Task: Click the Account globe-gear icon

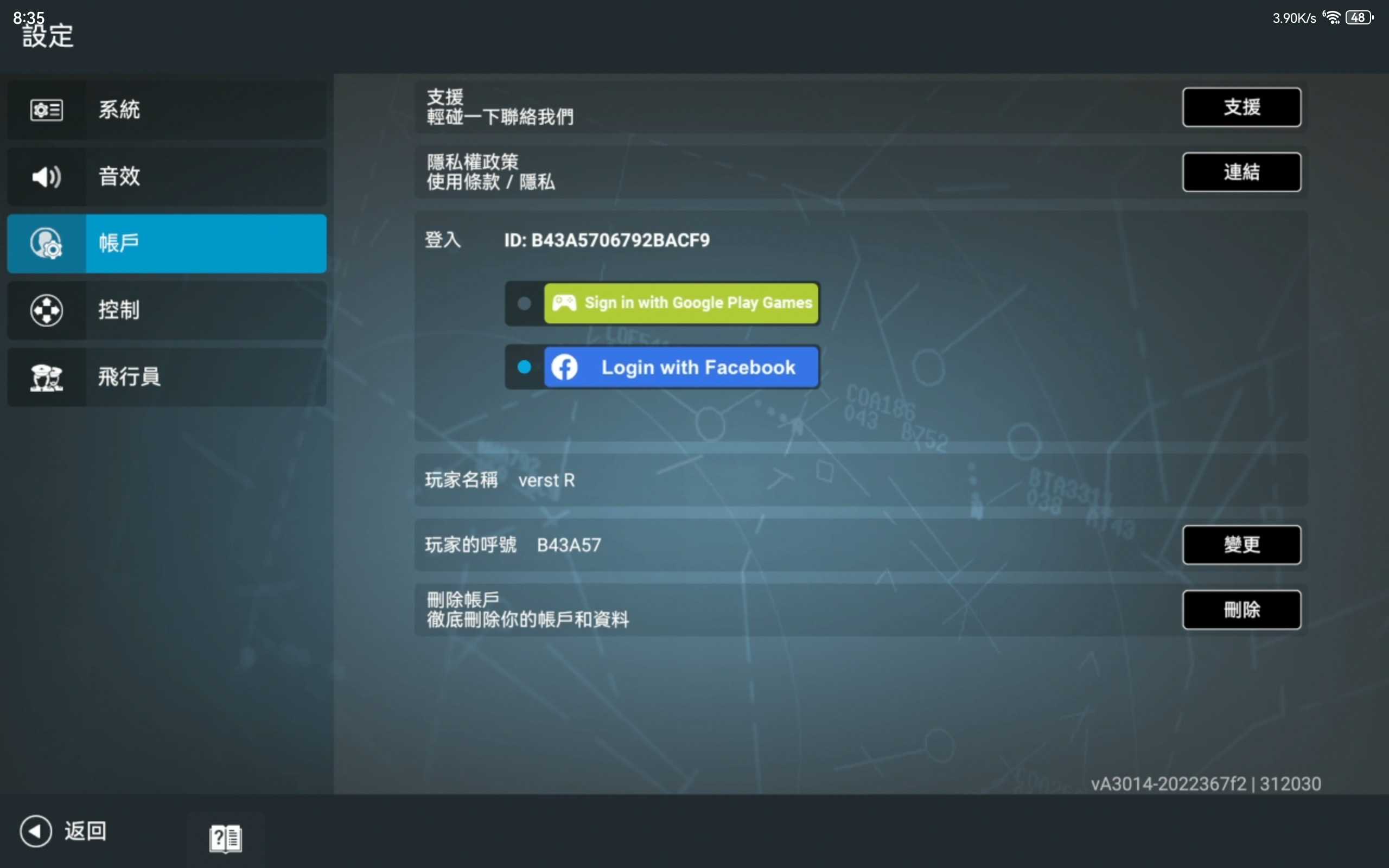Action: (47, 244)
